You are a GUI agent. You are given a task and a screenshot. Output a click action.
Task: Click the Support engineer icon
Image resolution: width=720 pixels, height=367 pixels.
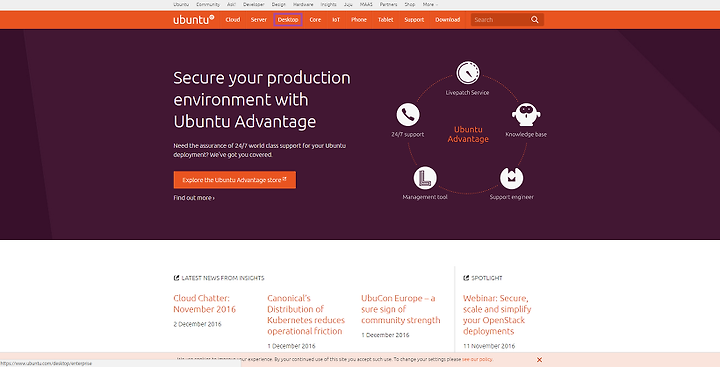tap(512, 178)
